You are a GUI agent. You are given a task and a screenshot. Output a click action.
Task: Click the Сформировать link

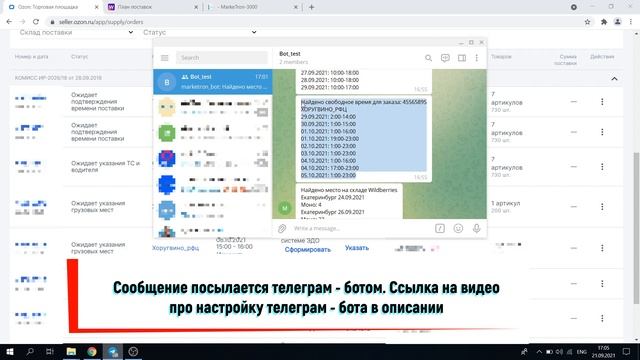(x=307, y=249)
